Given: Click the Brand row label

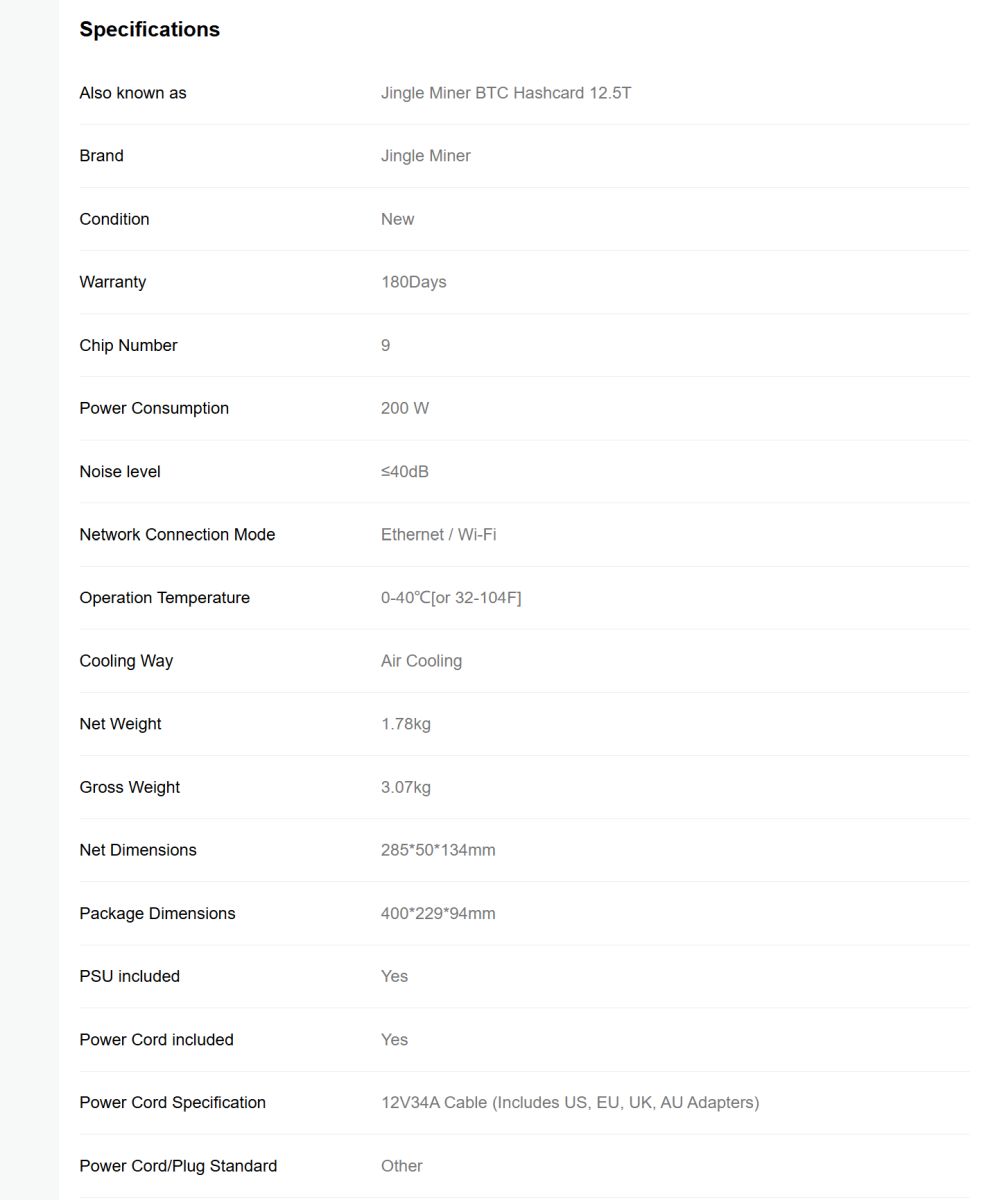Looking at the screenshot, I should [x=101, y=156].
